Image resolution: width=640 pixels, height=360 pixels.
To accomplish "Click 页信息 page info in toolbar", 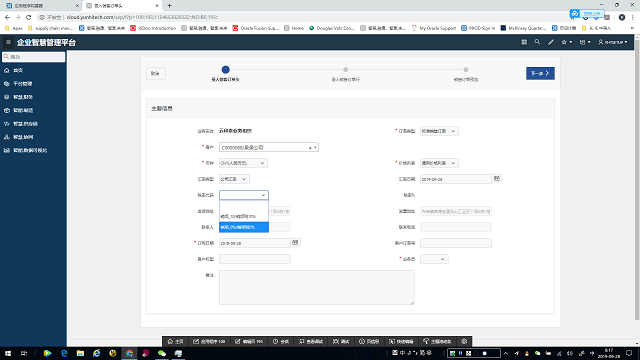I will coord(369,341).
